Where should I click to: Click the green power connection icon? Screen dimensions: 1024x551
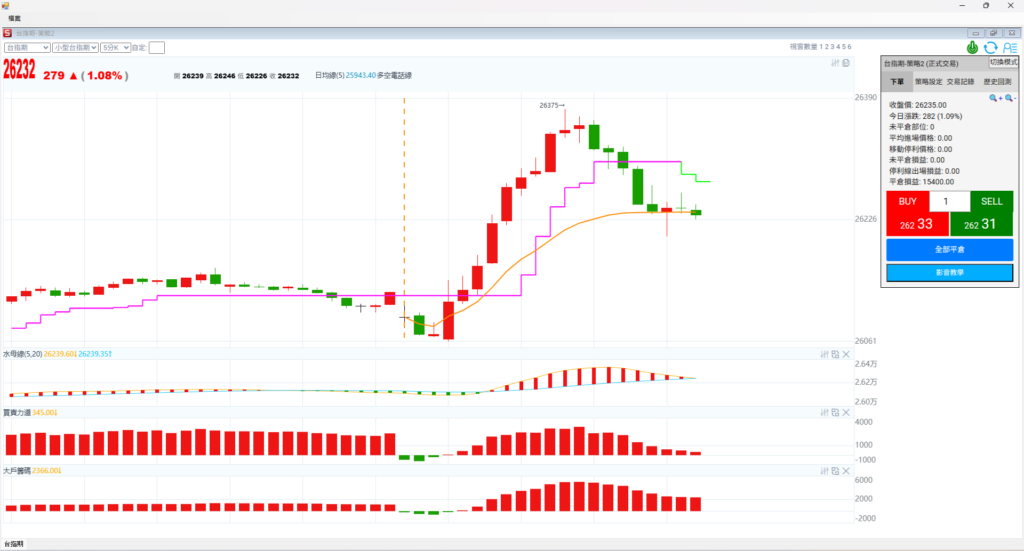tap(973, 47)
